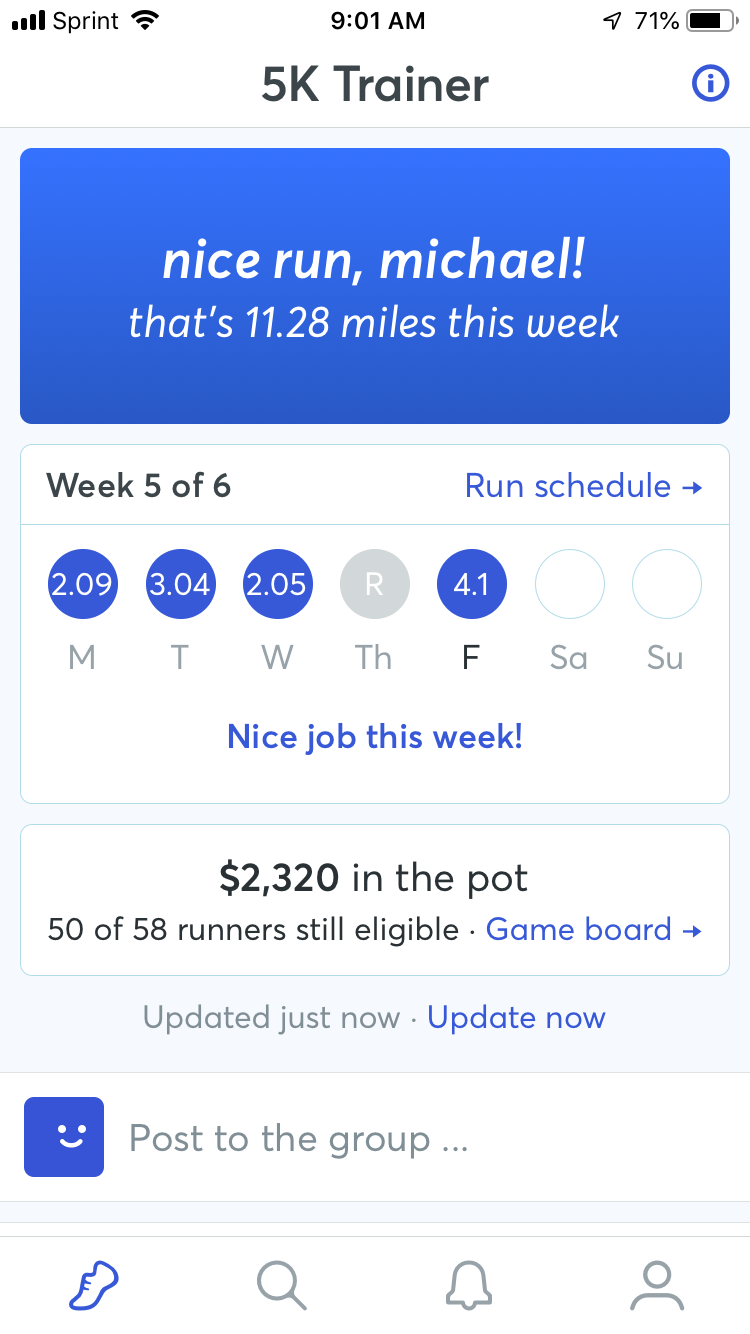This screenshot has width=750, height=1334.
Task: Open the profile person tab
Action: 657,1284
